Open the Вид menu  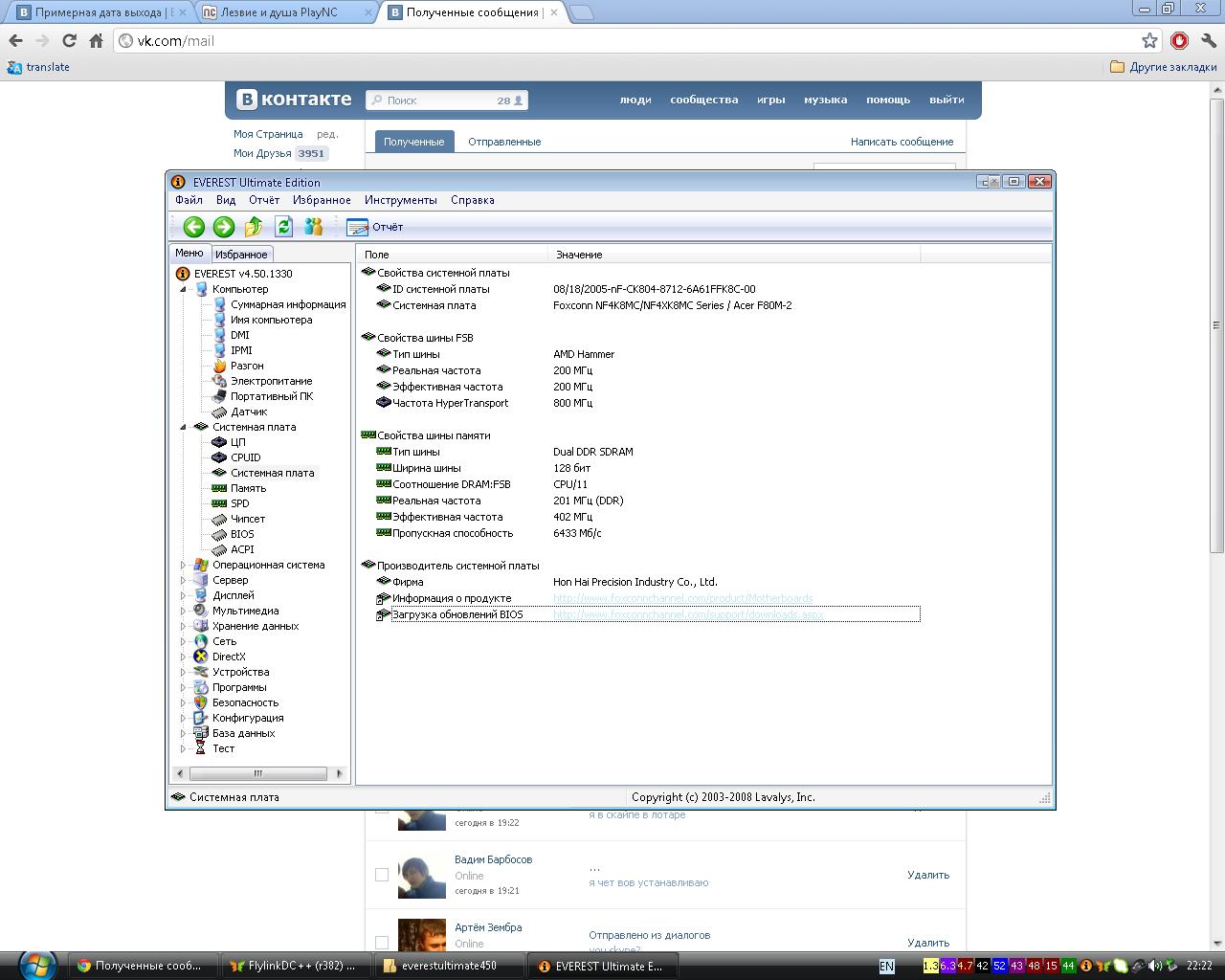[226, 200]
